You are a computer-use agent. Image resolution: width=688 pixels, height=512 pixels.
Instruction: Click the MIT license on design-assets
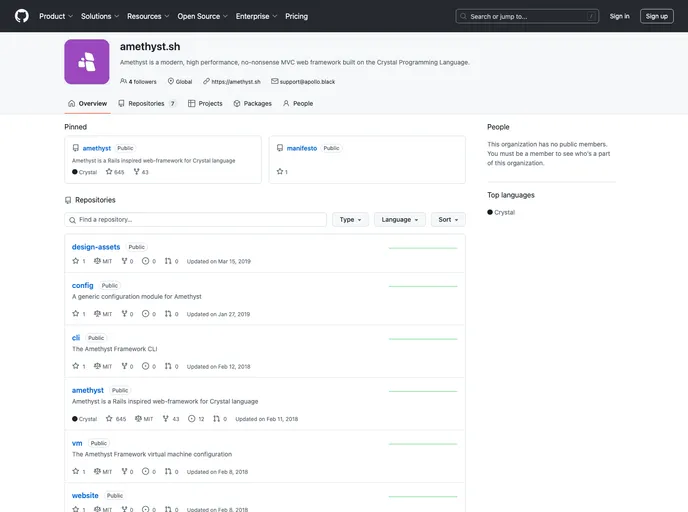[103, 261]
